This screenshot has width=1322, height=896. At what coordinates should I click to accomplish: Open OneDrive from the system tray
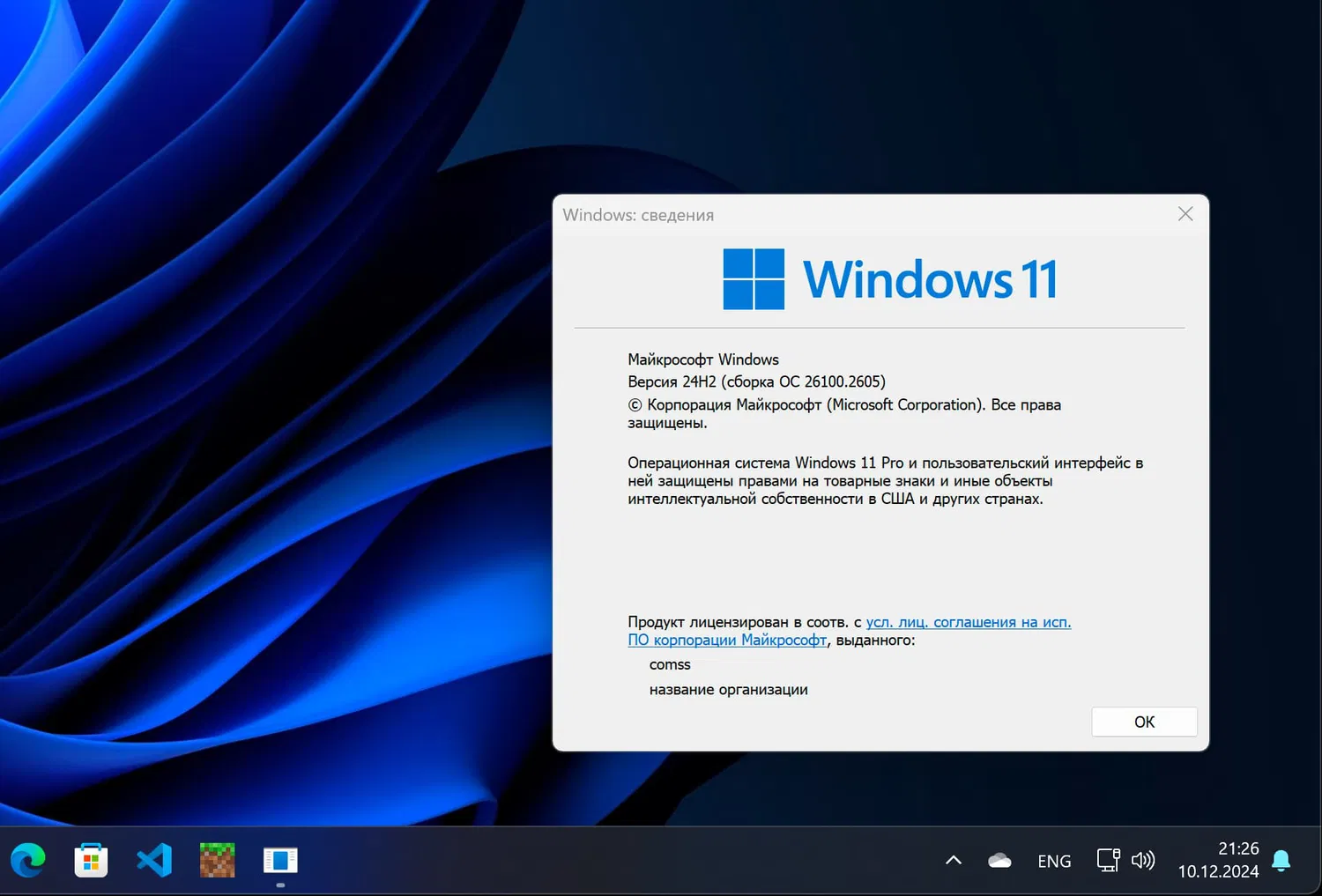coord(999,859)
